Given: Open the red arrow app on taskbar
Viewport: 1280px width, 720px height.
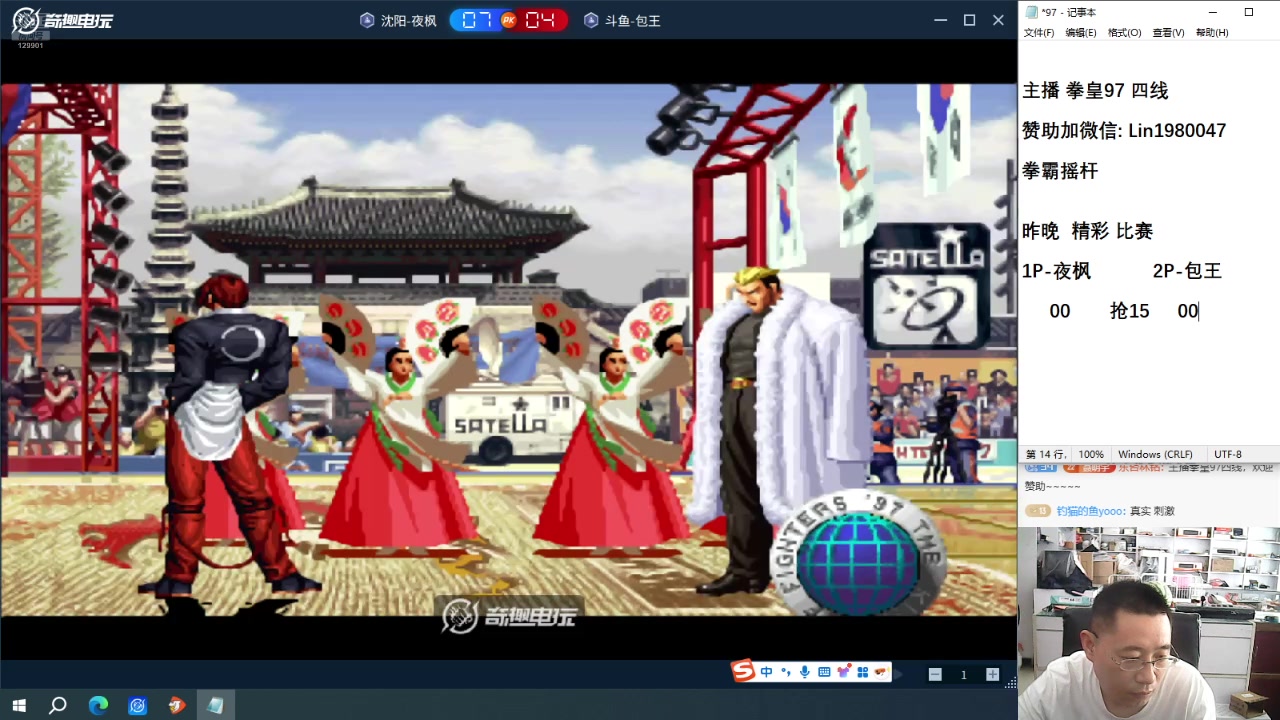Looking at the screenshot, I should 177,706.
